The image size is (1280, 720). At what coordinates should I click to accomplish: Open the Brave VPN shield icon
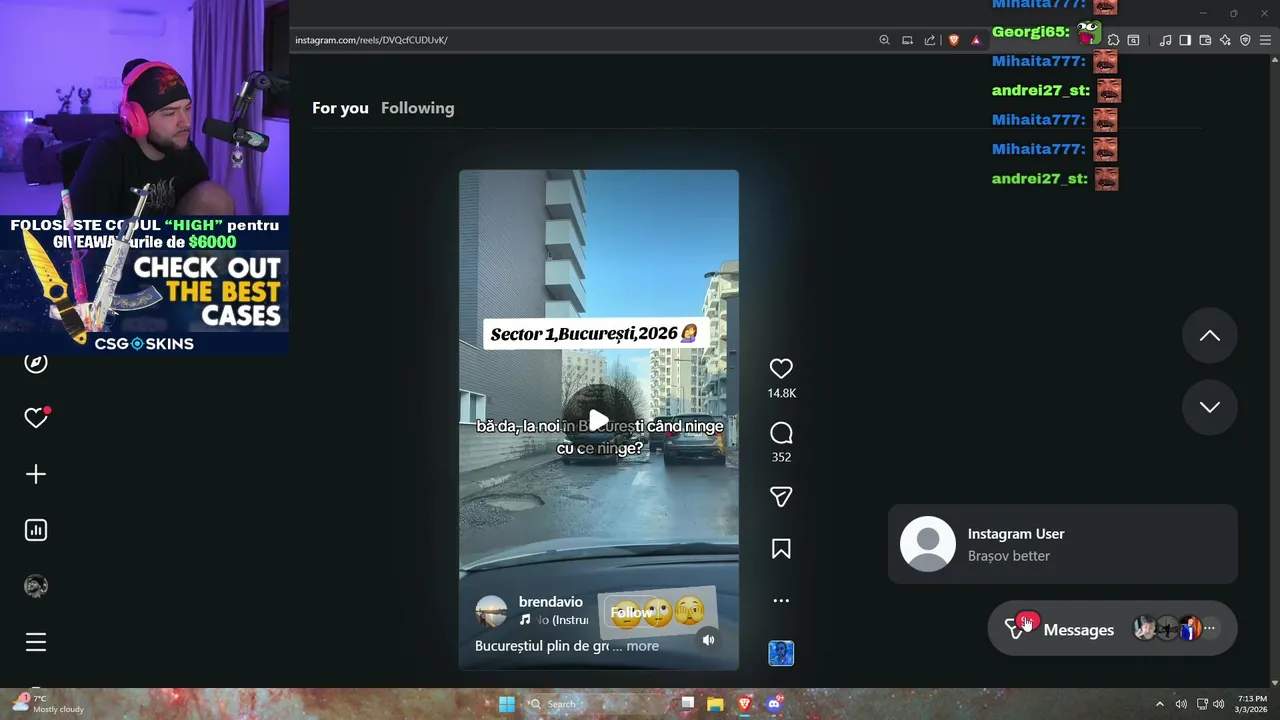pyautogui.click(x=1245, y=40)
